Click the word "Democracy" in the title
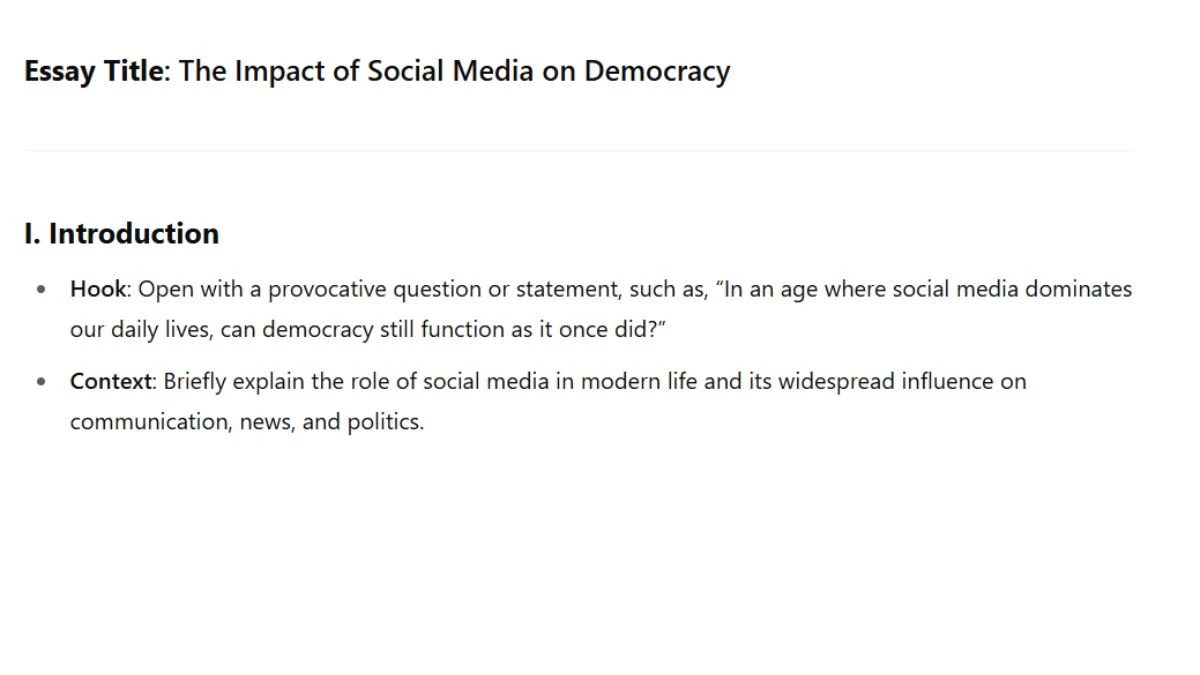The height and width of the screenshot is (675, 1200). [x=657, y=72]
